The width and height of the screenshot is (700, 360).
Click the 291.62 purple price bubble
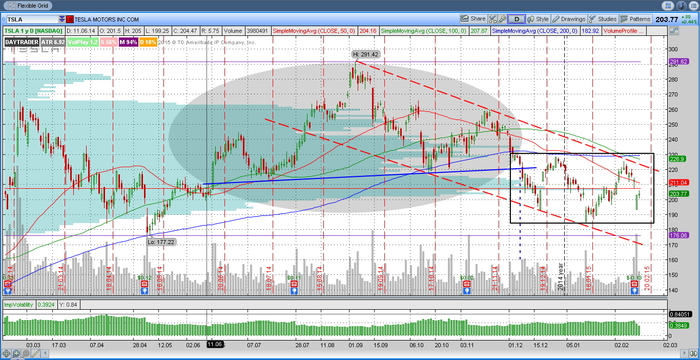678,61
